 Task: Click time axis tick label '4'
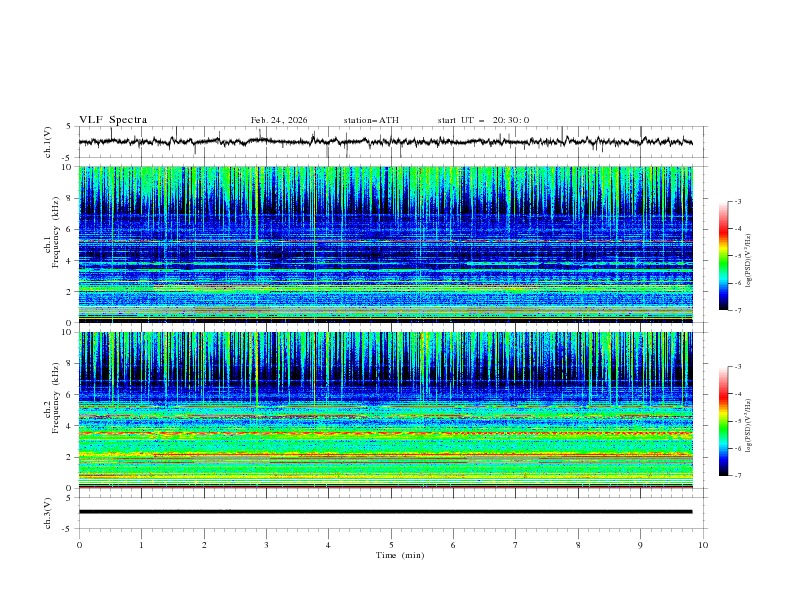click(328, 545)
